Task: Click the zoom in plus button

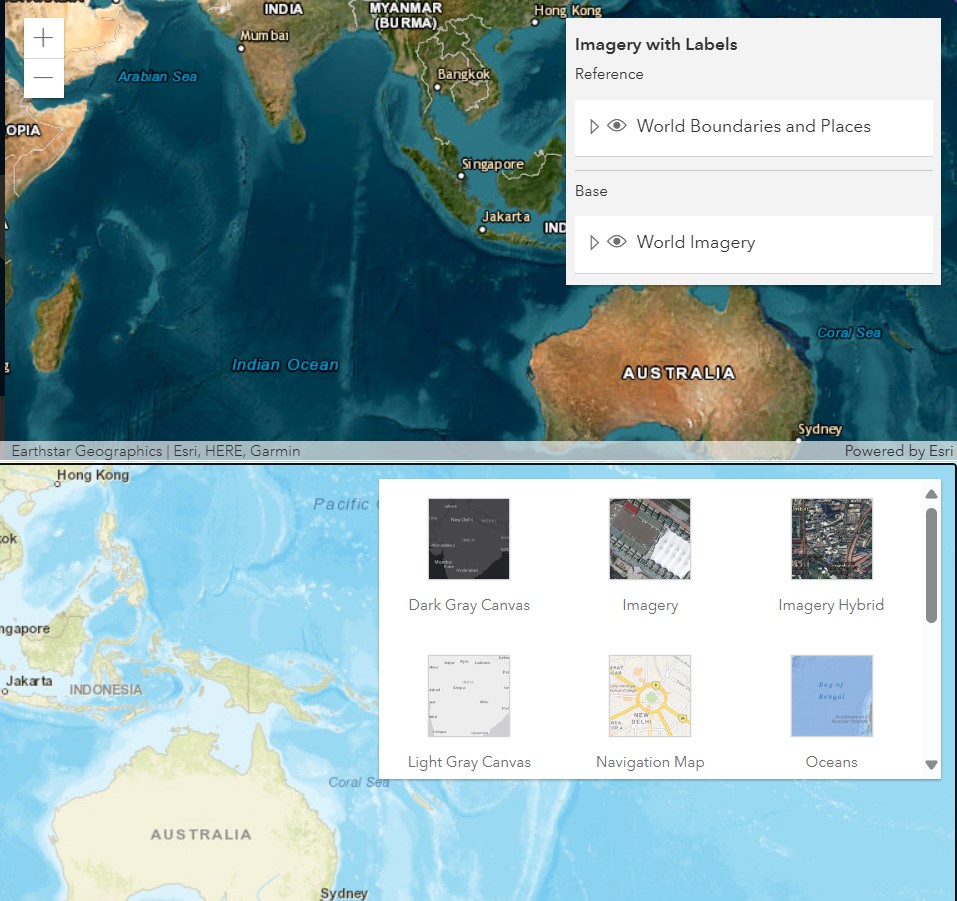Action: tap(44, 39)
